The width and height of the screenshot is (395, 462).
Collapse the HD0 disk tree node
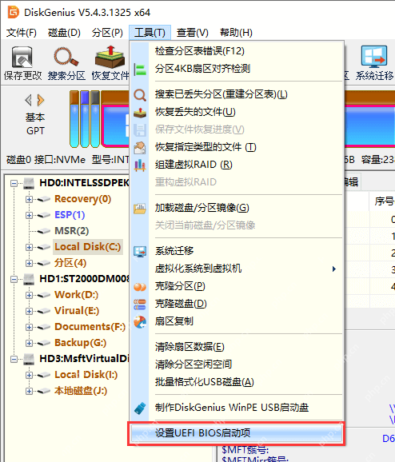click(14, 183)
